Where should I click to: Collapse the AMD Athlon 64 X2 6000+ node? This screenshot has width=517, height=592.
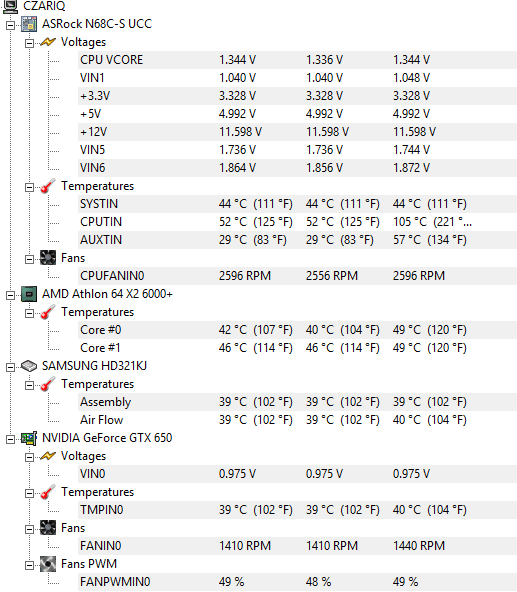click(11, 295)
